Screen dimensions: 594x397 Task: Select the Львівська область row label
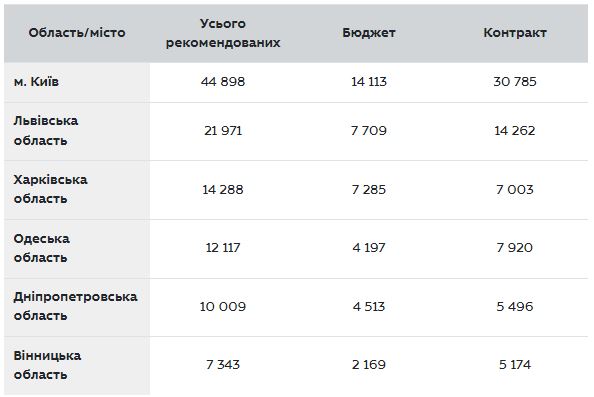[46, 131]
